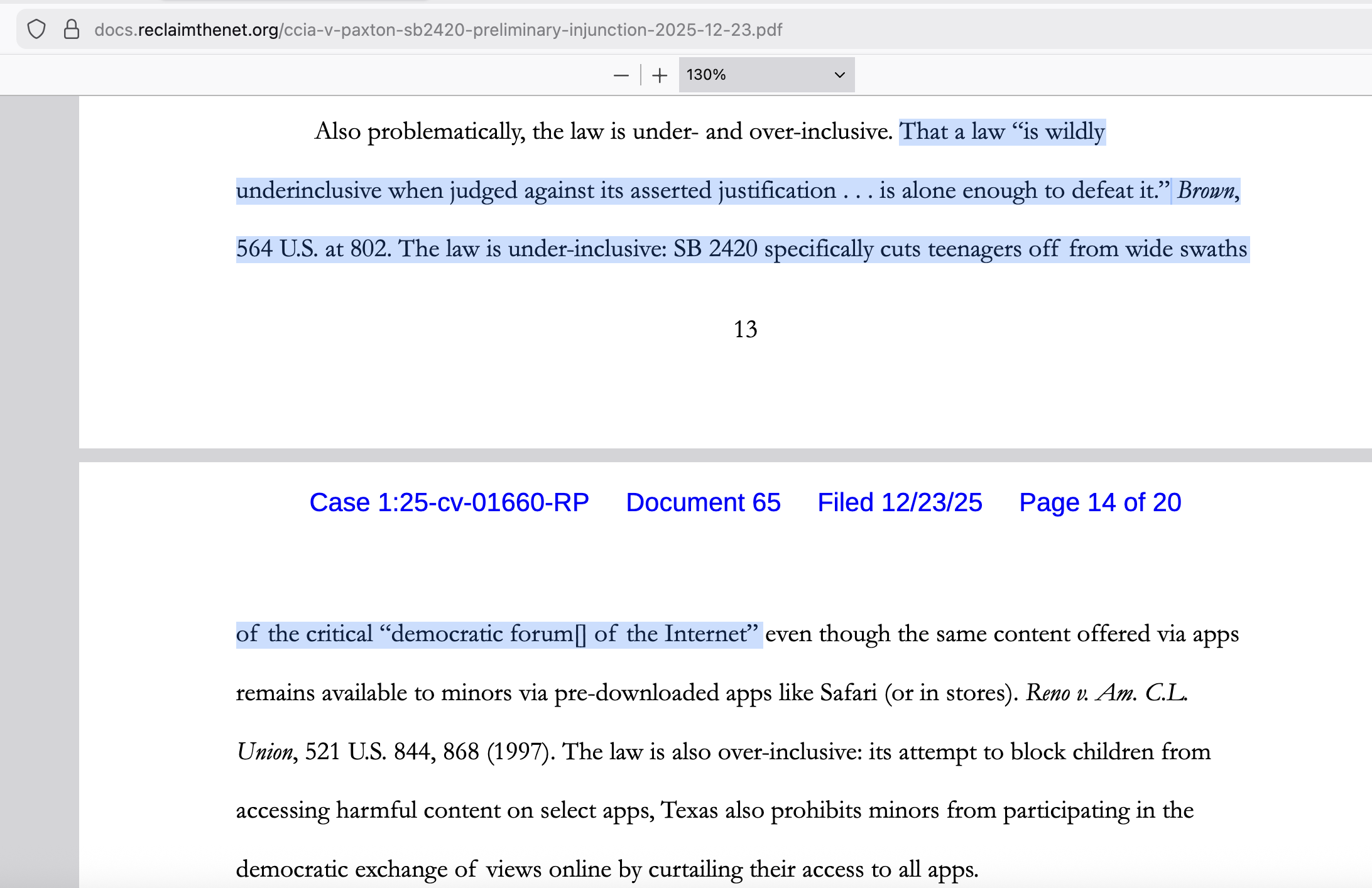Click the zoom in plus button

pos(659,75)
